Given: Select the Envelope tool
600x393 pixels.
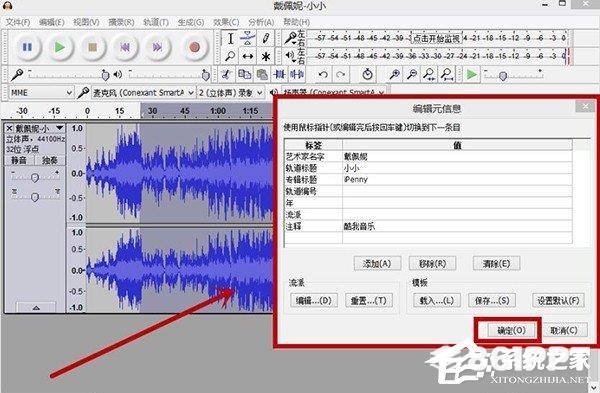Looking at the screenshot, I should pyautogui.click(x=248, y=38).
